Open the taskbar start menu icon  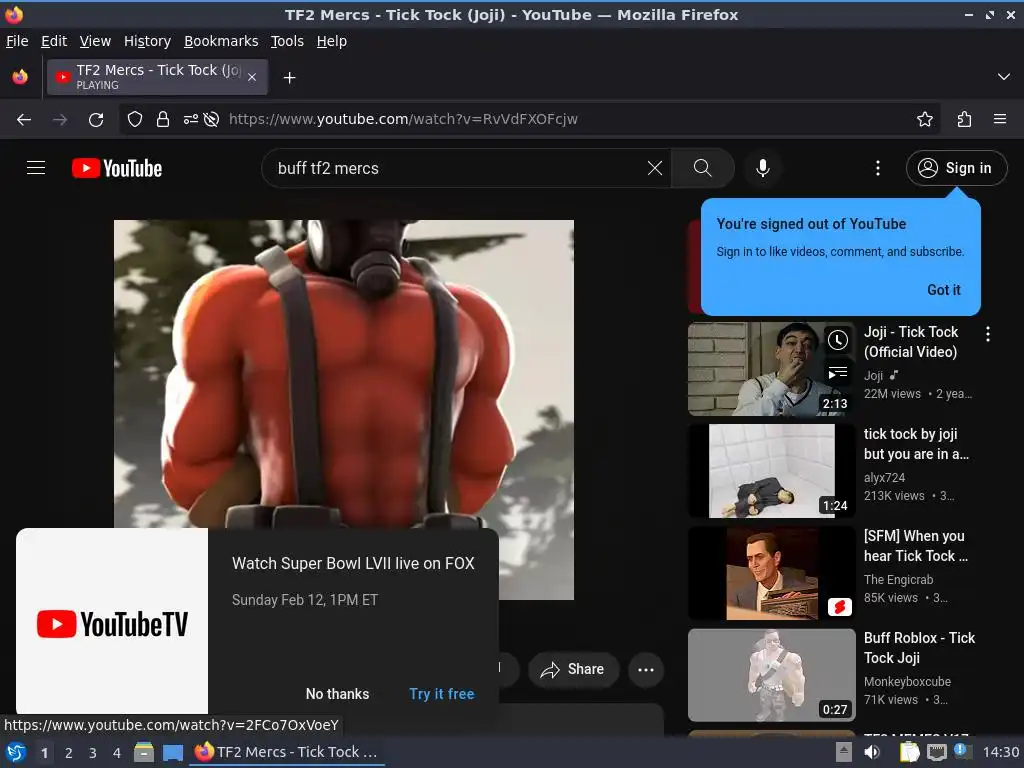click(16, 753)
